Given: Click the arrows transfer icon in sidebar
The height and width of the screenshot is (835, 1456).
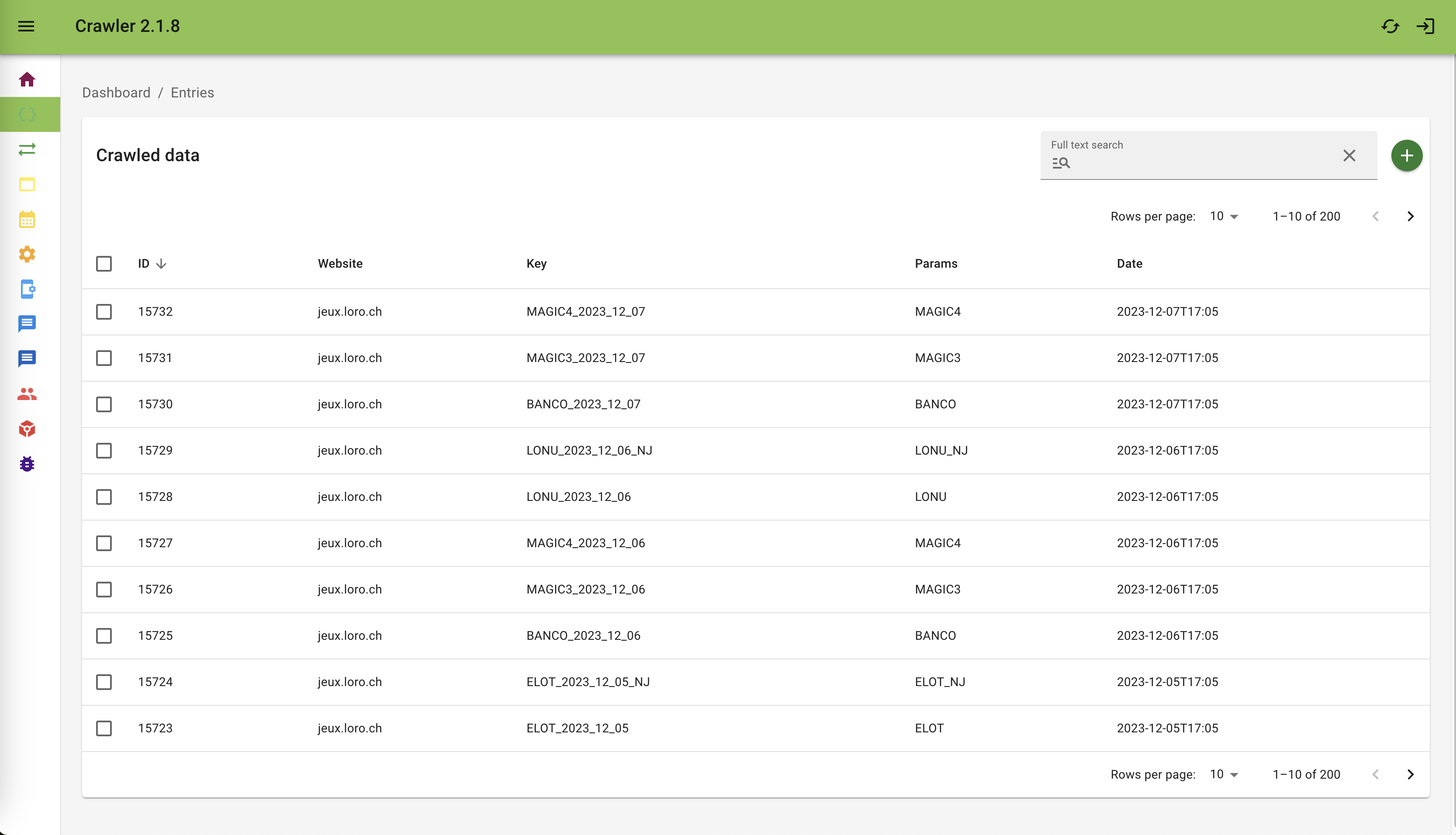Looking at the screenshot, I should click(x=27, y=149).
